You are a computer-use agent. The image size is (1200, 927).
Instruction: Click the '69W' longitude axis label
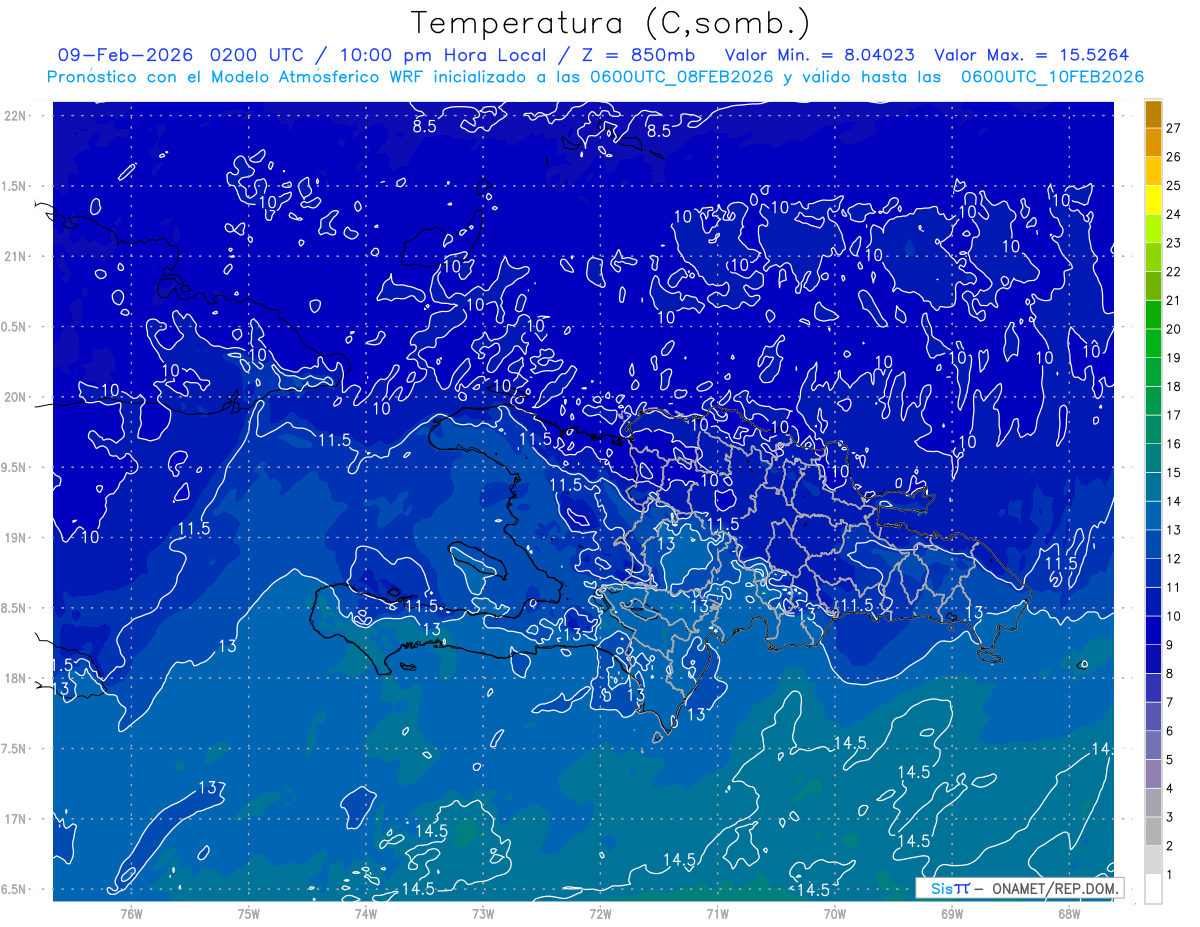[952, 914]
